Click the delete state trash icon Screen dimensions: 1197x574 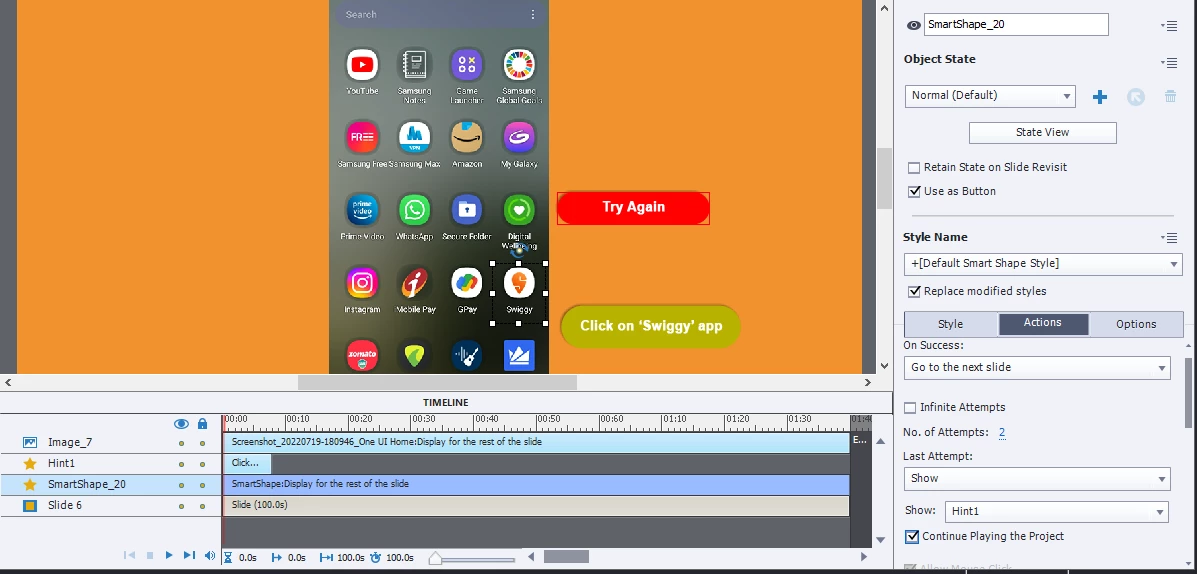[1170, 96]
